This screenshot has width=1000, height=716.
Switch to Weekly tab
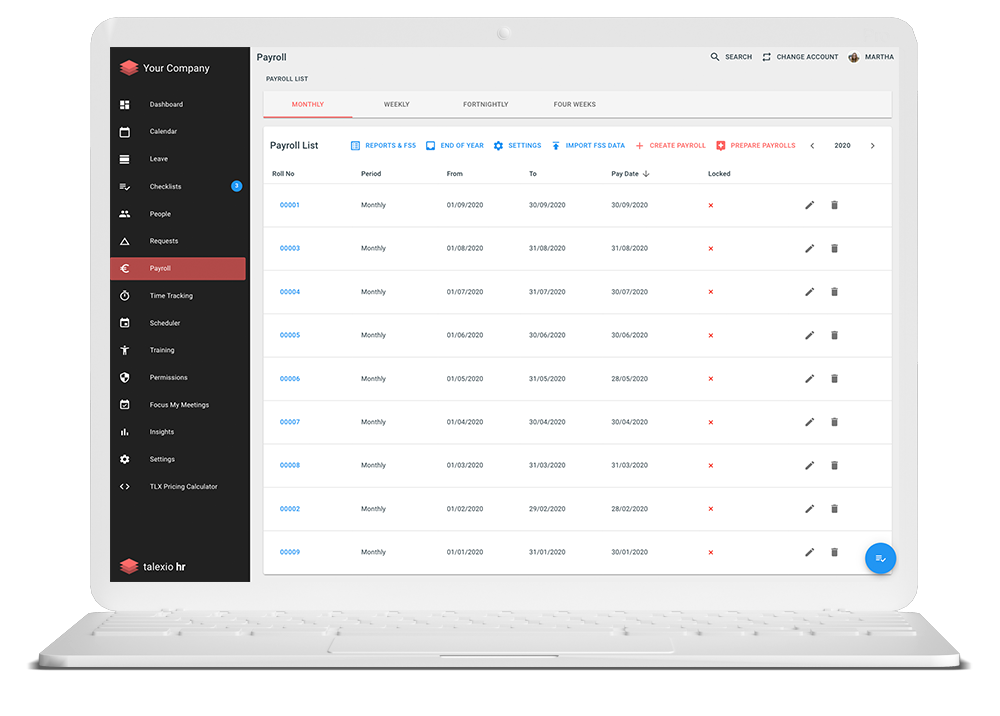[397, 105]
